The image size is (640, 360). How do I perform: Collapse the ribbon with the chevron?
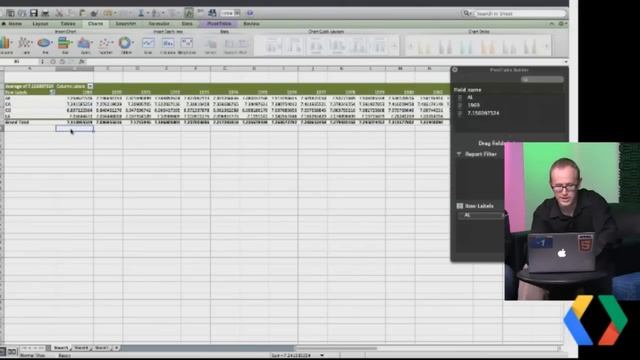(x=552, y=24)
